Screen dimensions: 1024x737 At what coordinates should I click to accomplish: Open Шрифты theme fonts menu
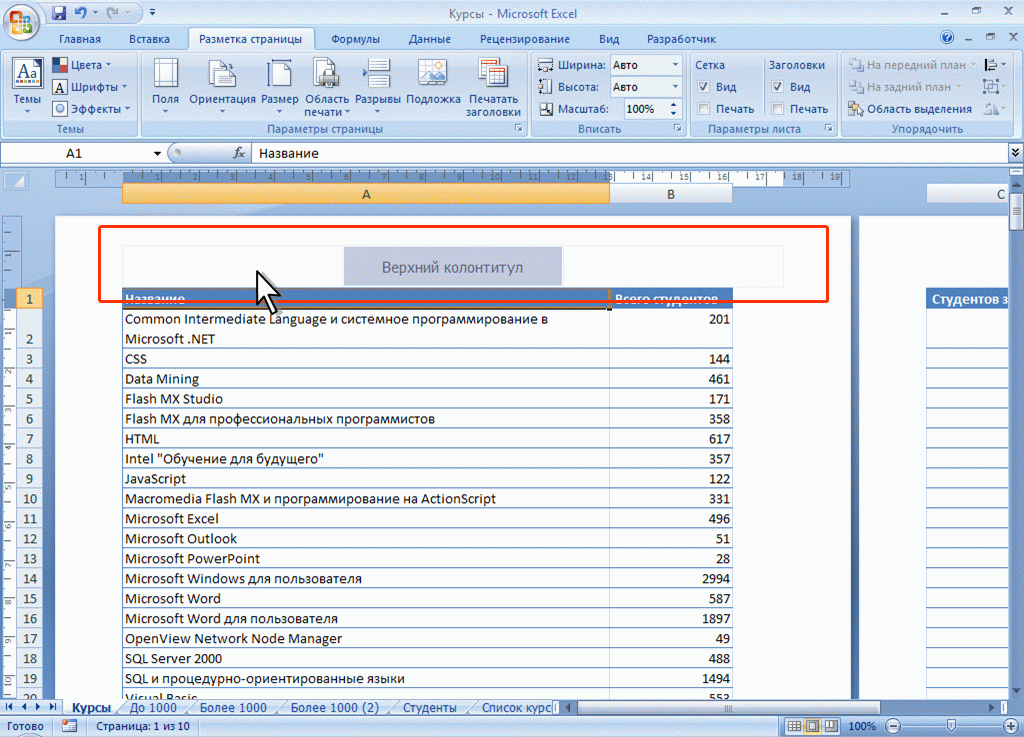coord(90,87)
